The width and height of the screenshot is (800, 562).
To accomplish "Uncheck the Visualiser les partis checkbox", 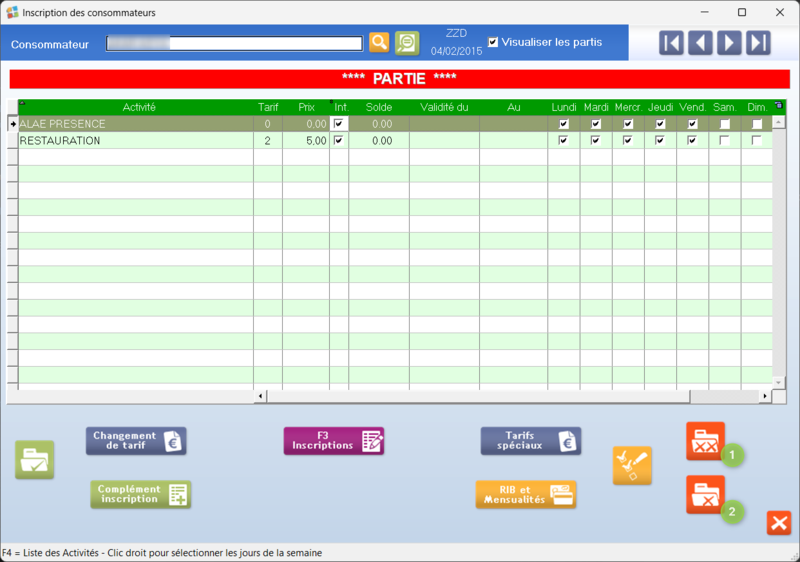I will click(x=493, y=42).
